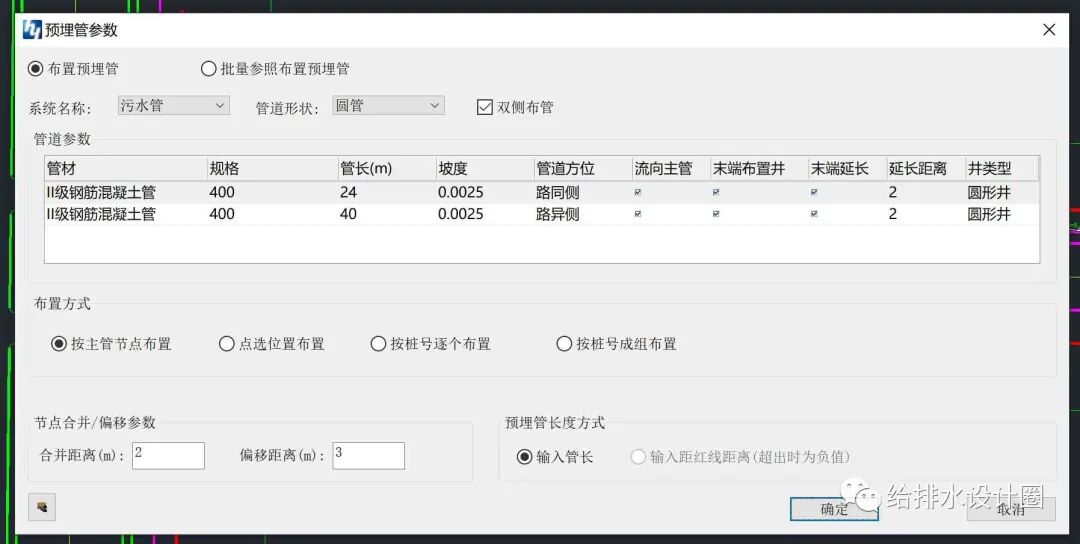
Task: Toggle 末端布置井 checkbox in 路异侧 row
Action: [716, 214]
